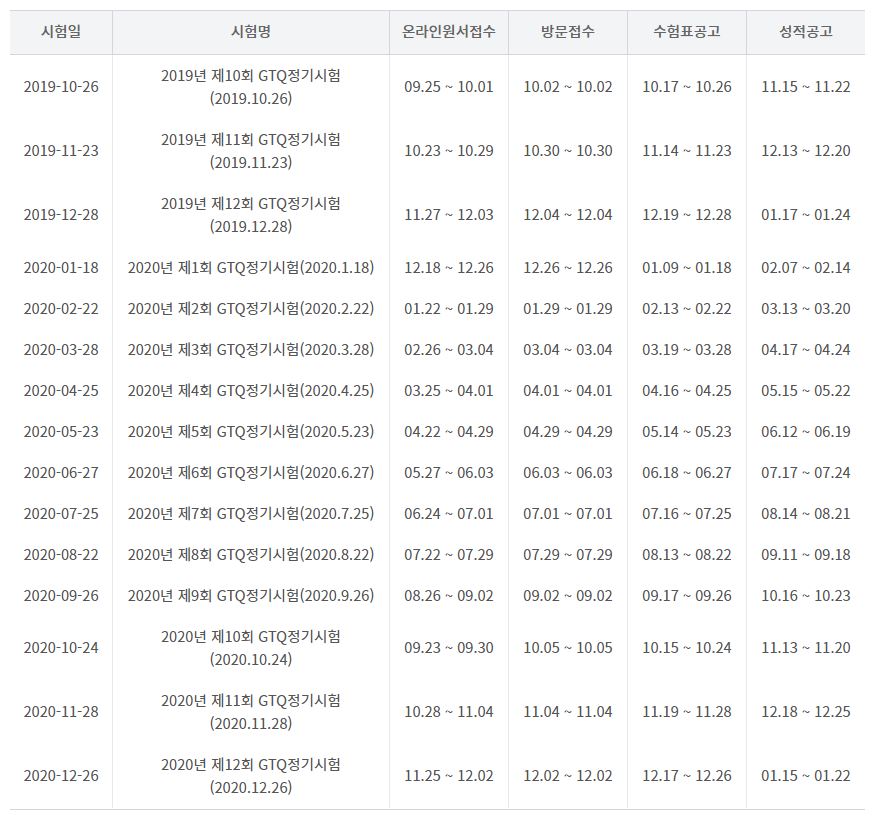Click admission ticket notice 09.17 ~ 09.26

[x=686, y=596]
